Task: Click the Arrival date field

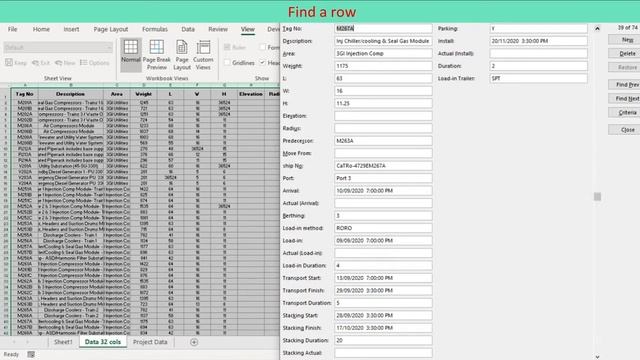Action: point(383,191)
